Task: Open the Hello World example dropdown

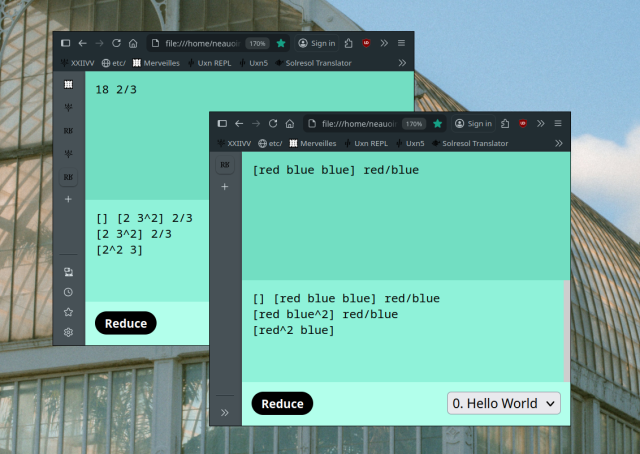Action: click(504, 403)
